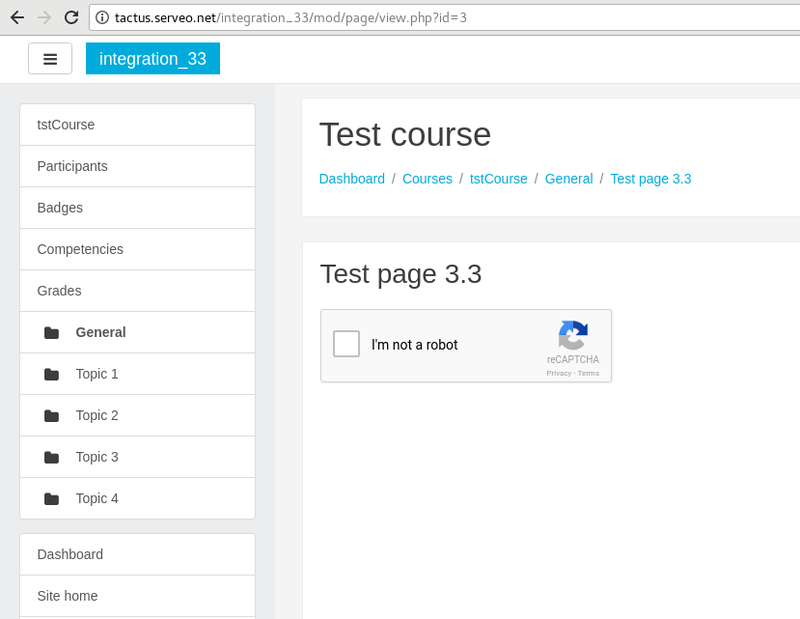Screen dimensions: 800x619
Task: Click the folder icon beside Topic 3
Action: click(52, 458)
